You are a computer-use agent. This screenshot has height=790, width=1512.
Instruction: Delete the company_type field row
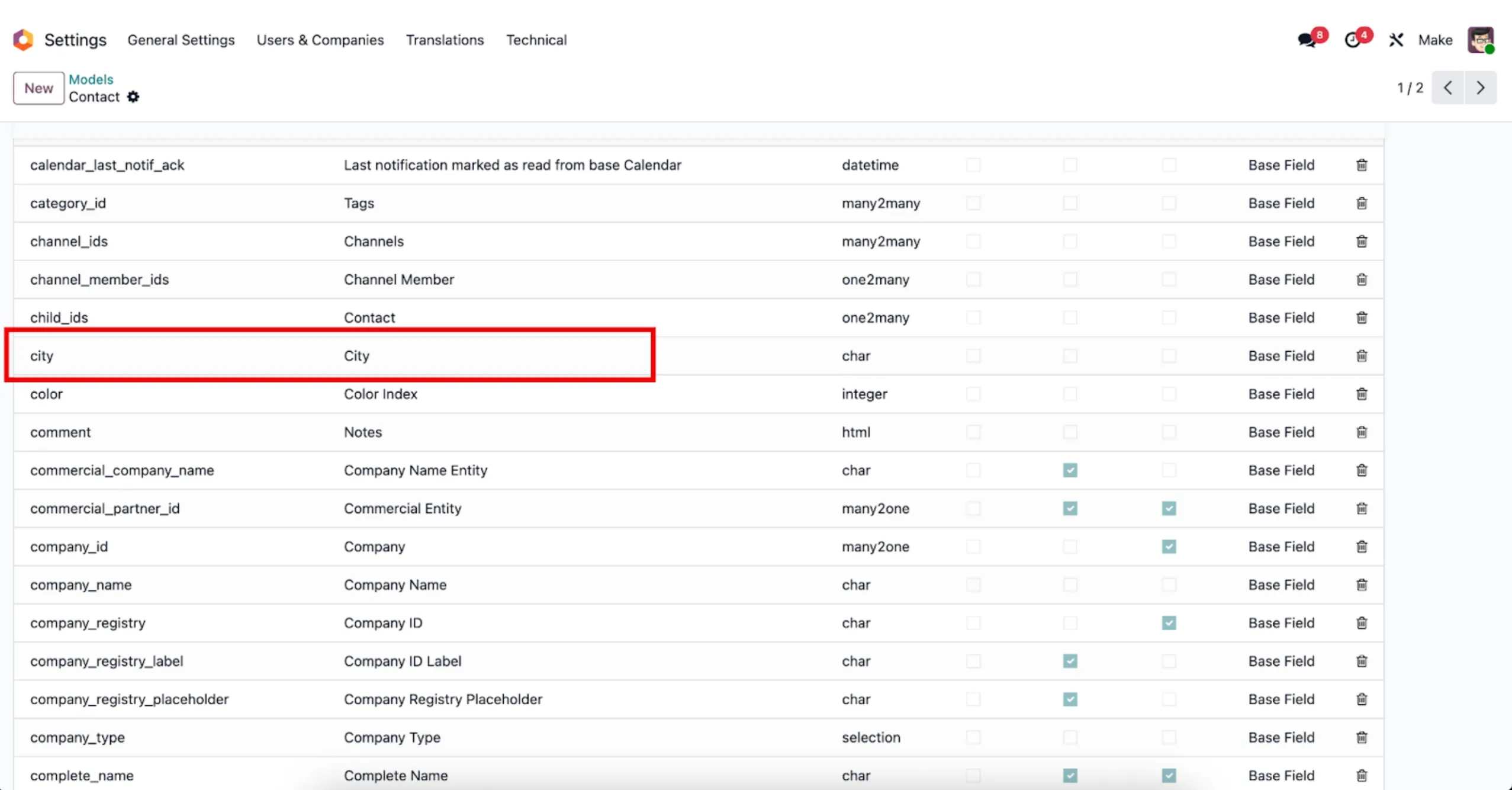tap(1362, 737)
